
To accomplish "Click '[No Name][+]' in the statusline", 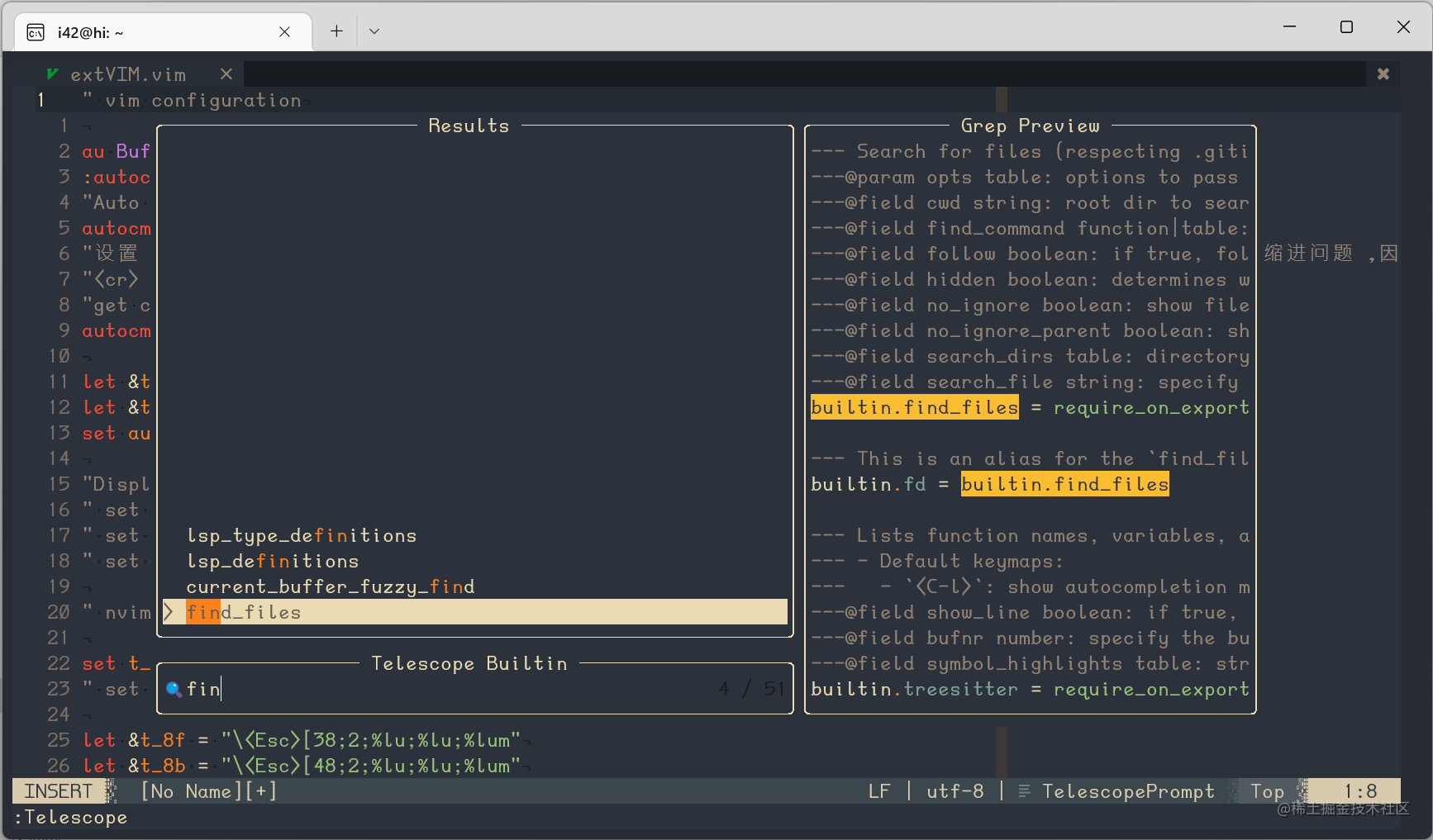I will point(209,791).
